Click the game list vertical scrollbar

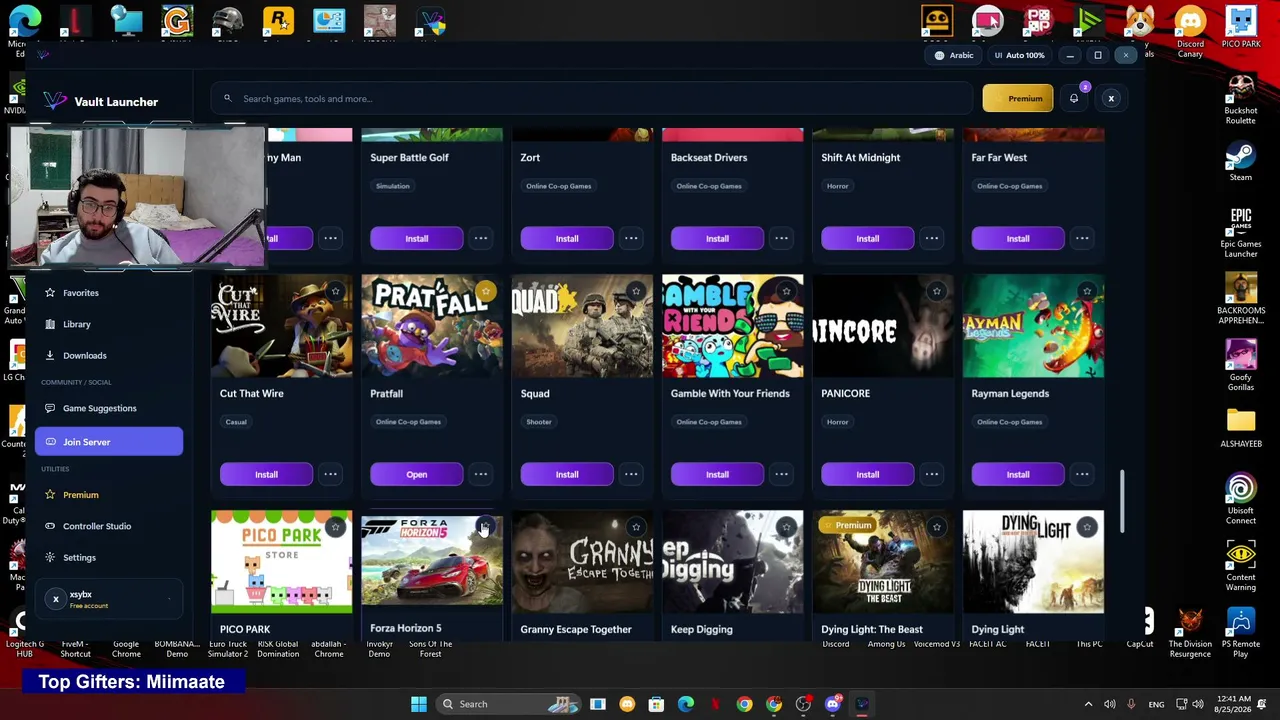tap(1122, 501)
